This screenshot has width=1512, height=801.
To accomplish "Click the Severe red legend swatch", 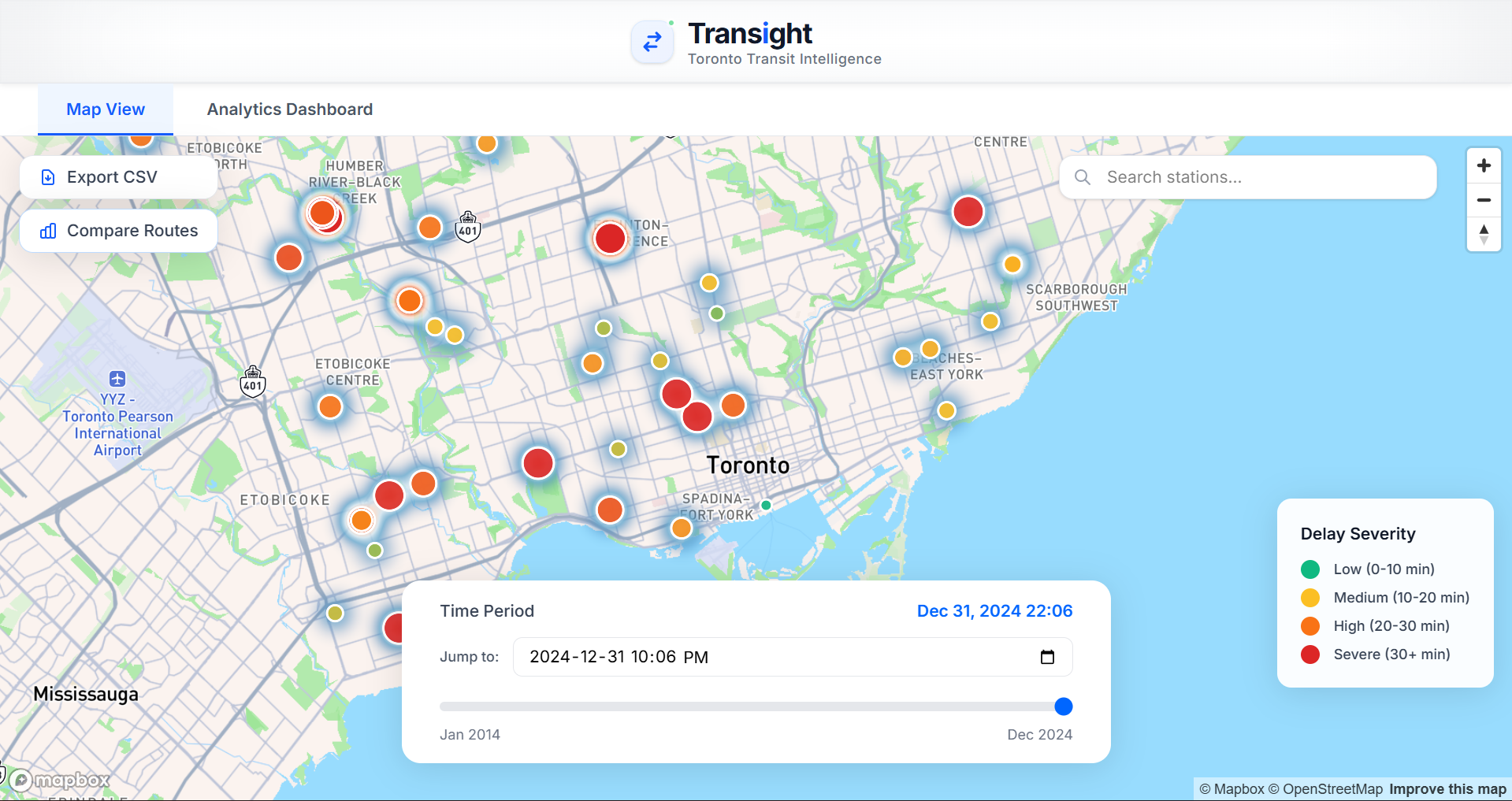I will (1310, 654).
